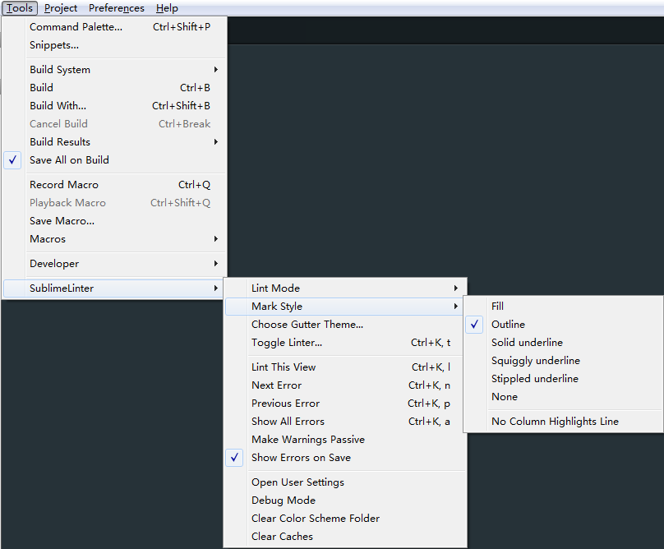Select Show All Errors
This screenshot has width=664, height=549.
pyautogui.click(x=345, y=421)
